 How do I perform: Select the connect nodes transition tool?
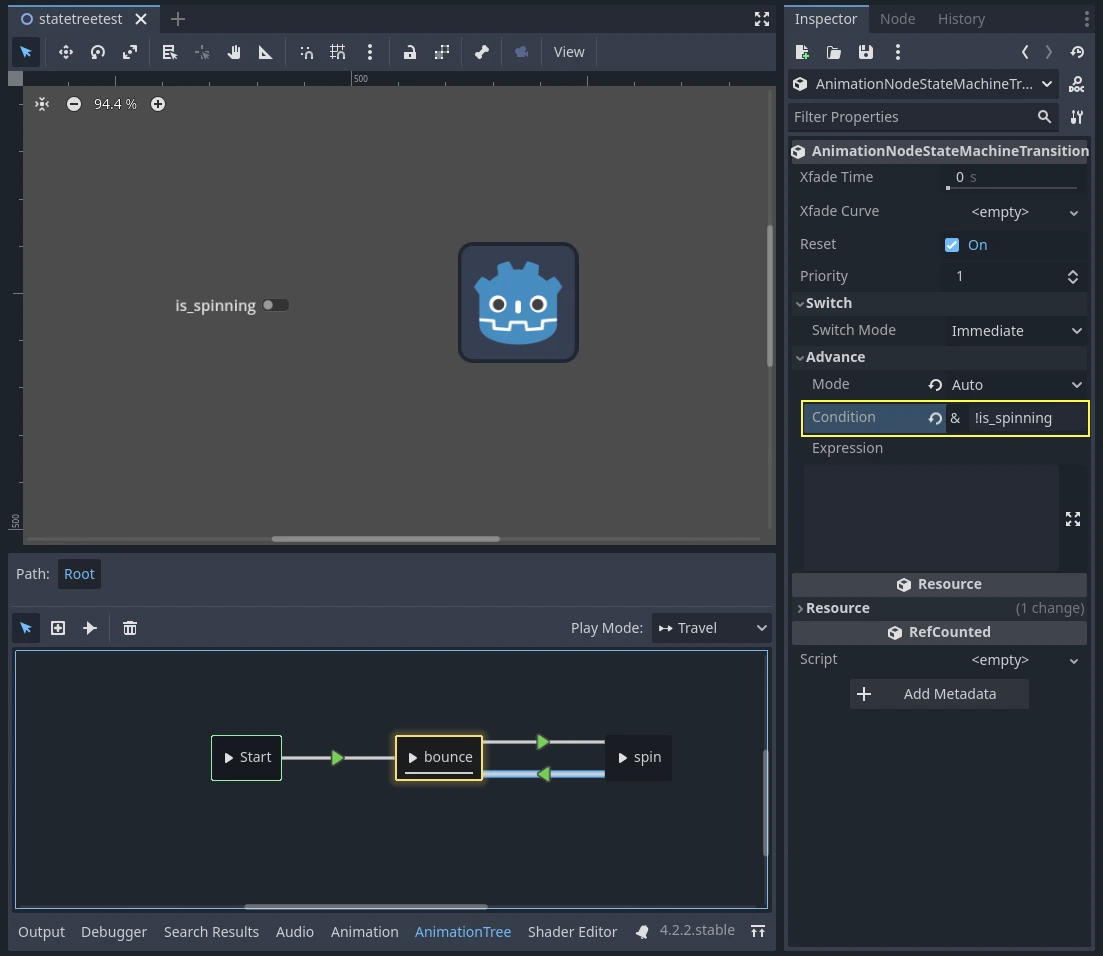pos(90,628)
